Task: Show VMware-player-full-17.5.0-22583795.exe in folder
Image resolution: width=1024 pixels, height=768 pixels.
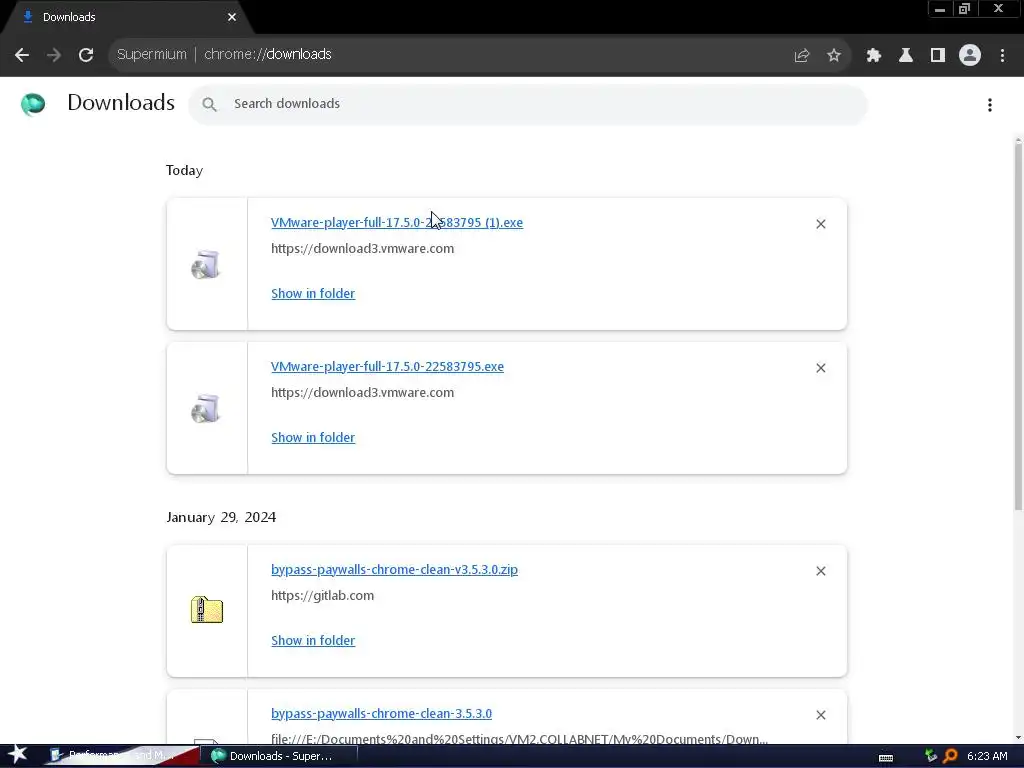Action: (x=313, y=438)
